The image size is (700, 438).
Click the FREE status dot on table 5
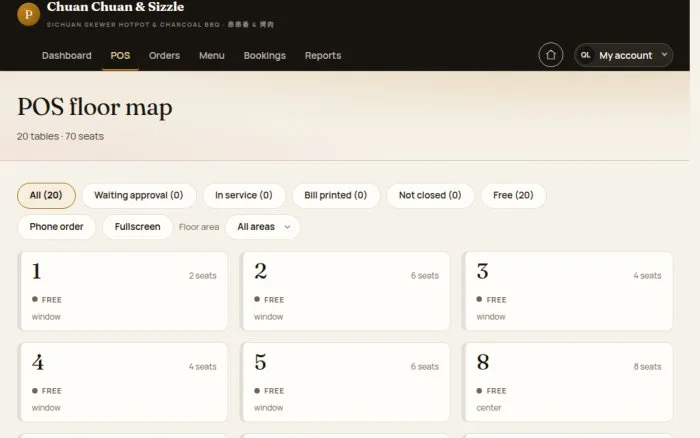click(x=257, y=390)
